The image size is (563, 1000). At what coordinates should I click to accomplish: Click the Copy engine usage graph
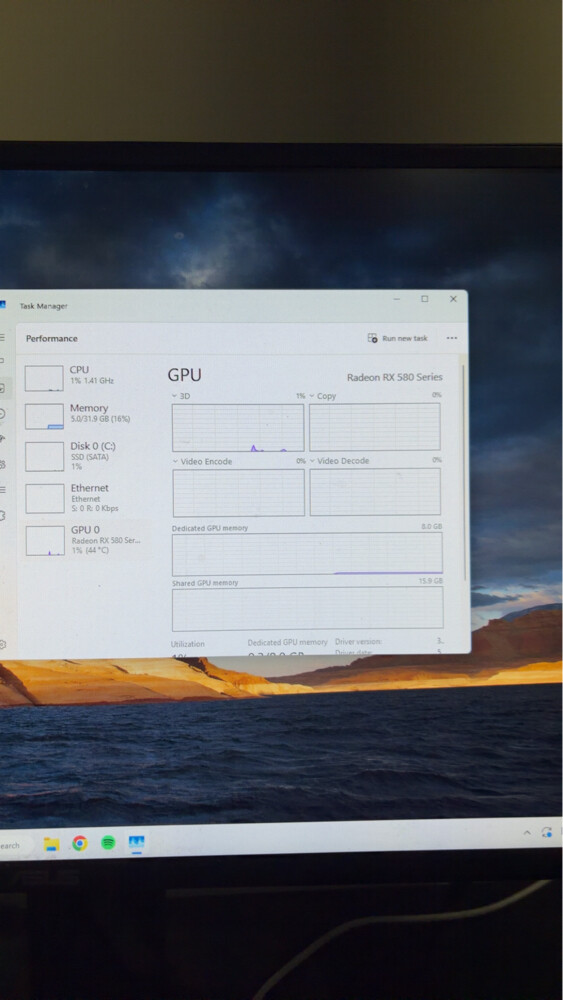tap(375, 427)
